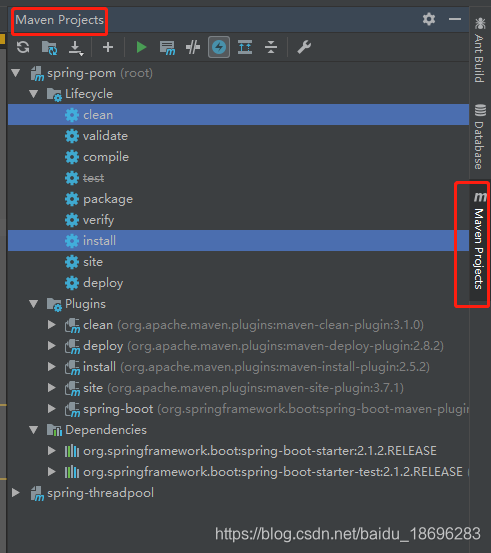Screen dimensions: 491x553
Task: Open the panel gear options menu
Action: [x=429, y=19]
